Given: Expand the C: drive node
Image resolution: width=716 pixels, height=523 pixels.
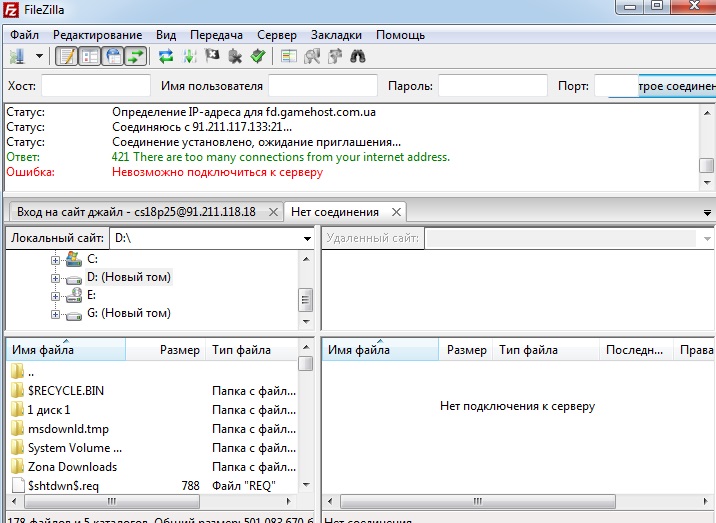Looking at the screenshot, I should tap(55, 260).
